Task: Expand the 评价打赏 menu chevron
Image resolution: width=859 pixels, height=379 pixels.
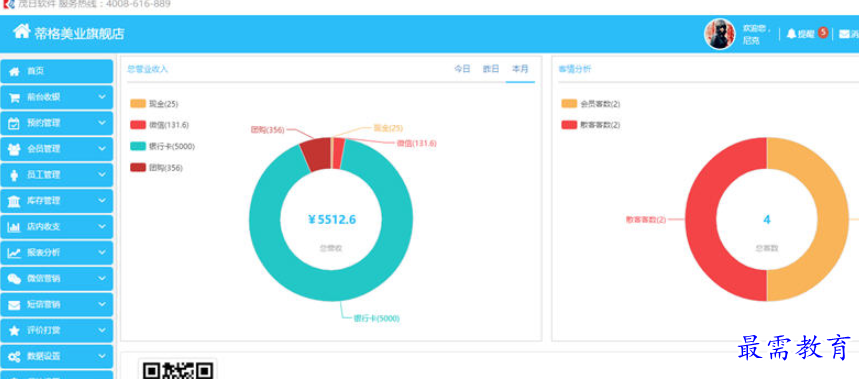Action: click(102, 330)
